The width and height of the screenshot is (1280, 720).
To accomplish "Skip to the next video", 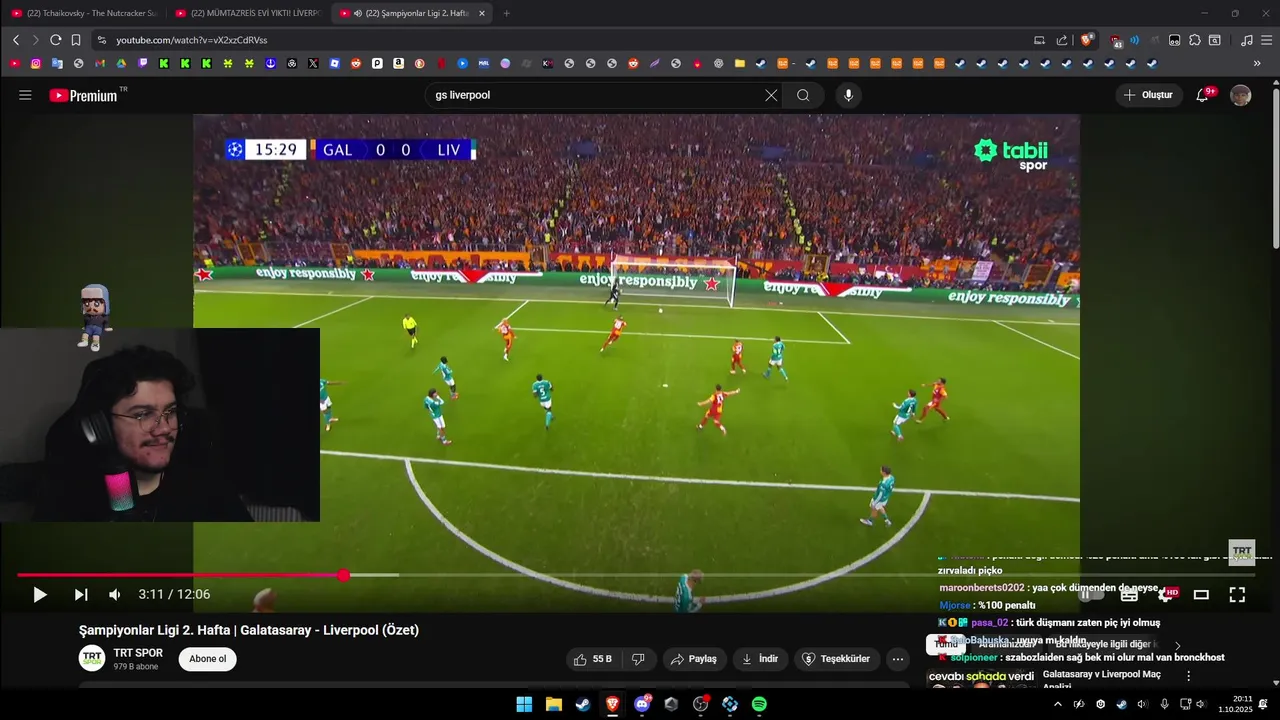I will coord(81,595).
